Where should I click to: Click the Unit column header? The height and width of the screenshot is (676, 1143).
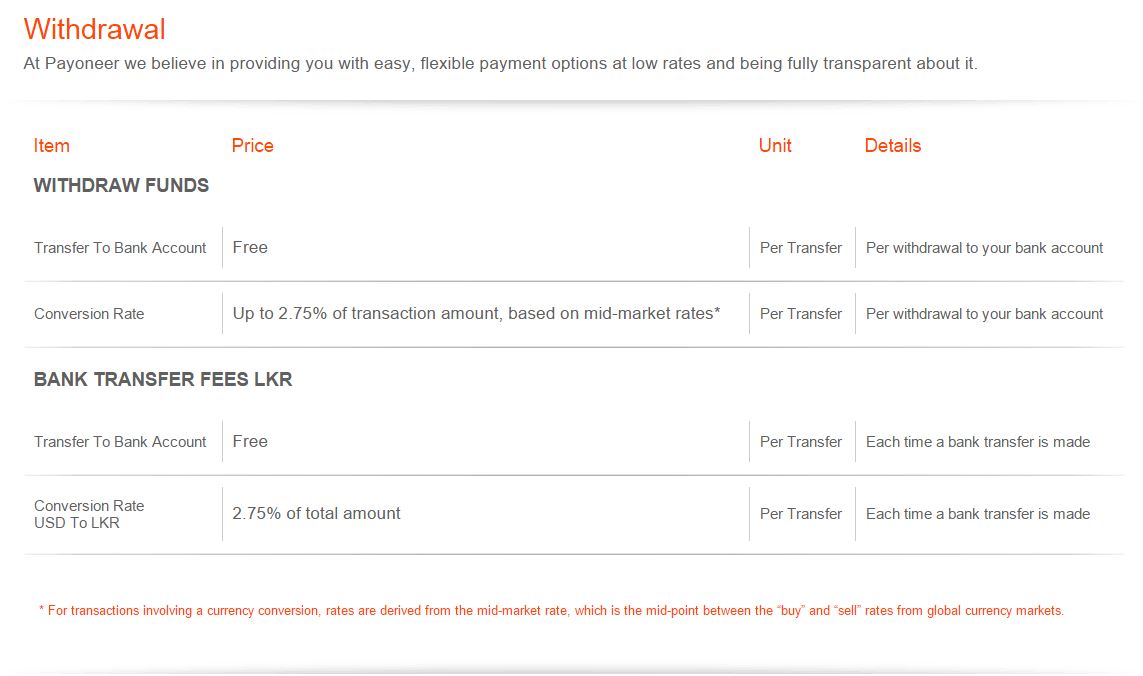[775, 146]
